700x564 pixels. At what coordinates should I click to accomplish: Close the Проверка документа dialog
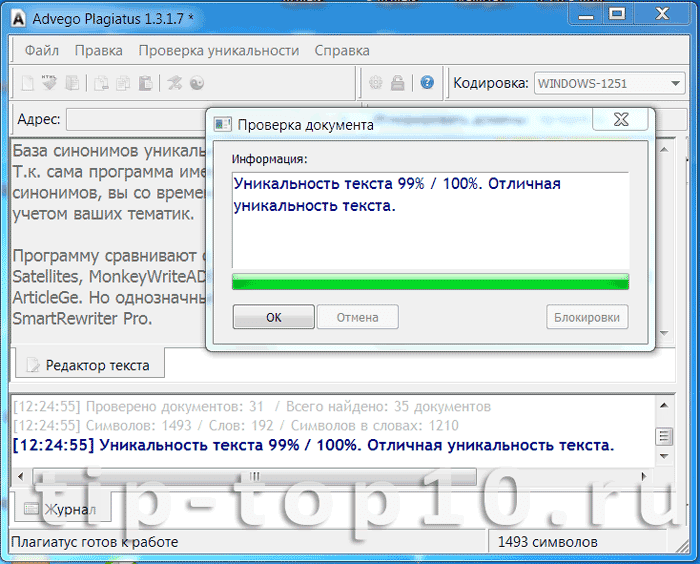[621, 119]
